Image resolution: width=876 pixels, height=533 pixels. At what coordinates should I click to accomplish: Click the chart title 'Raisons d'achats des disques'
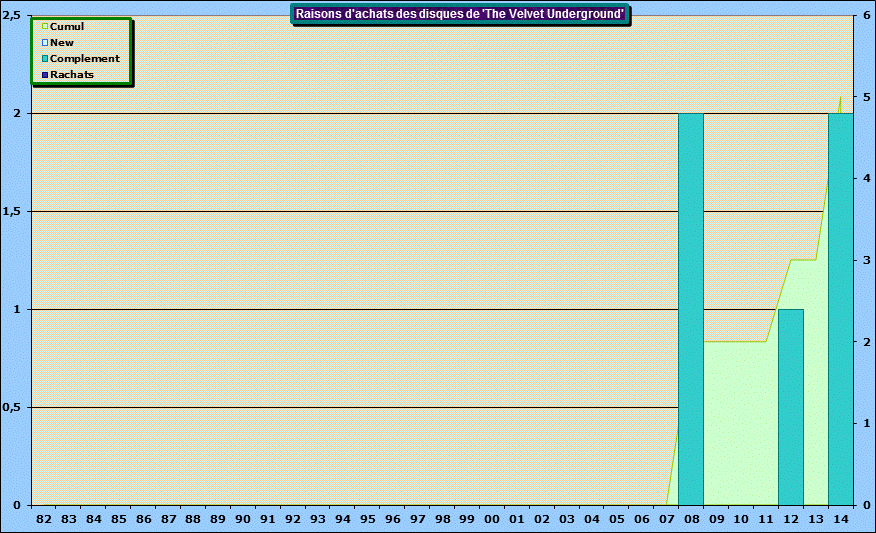coord(460,14)
